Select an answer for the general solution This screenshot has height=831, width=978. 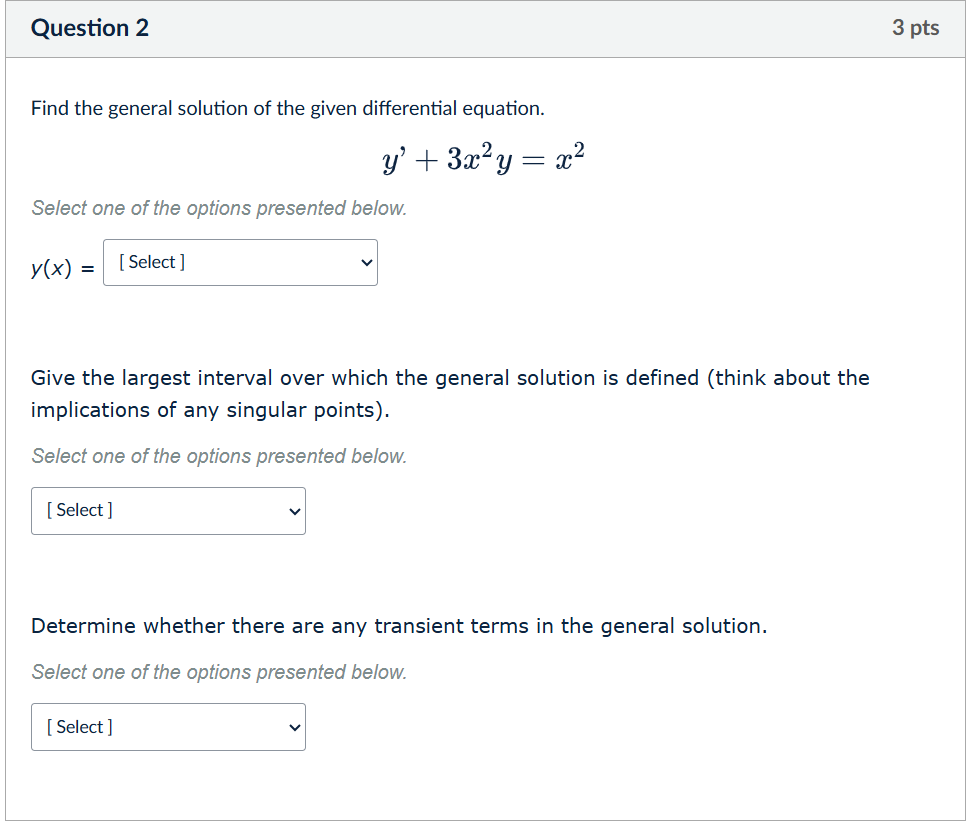pyautogui.click(x=240, y=262)
